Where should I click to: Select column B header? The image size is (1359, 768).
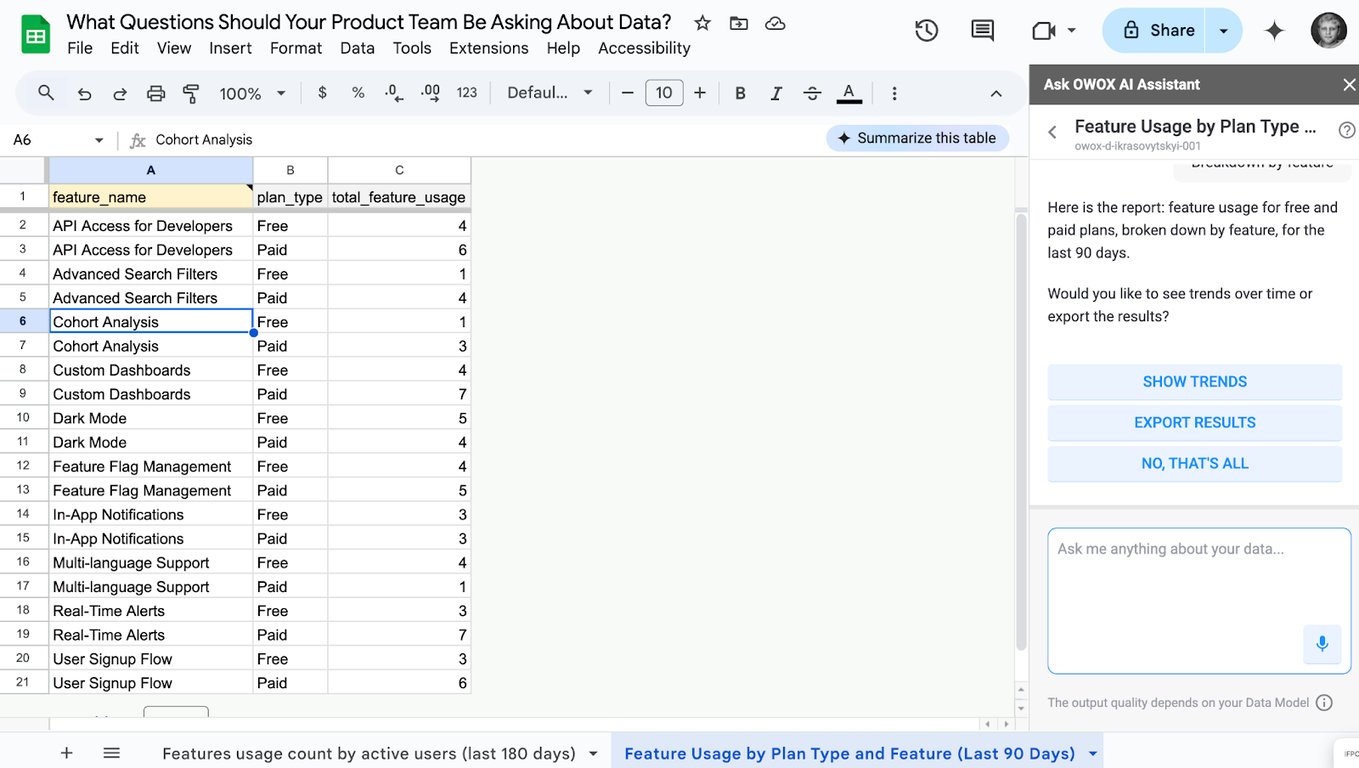(290, 170)
